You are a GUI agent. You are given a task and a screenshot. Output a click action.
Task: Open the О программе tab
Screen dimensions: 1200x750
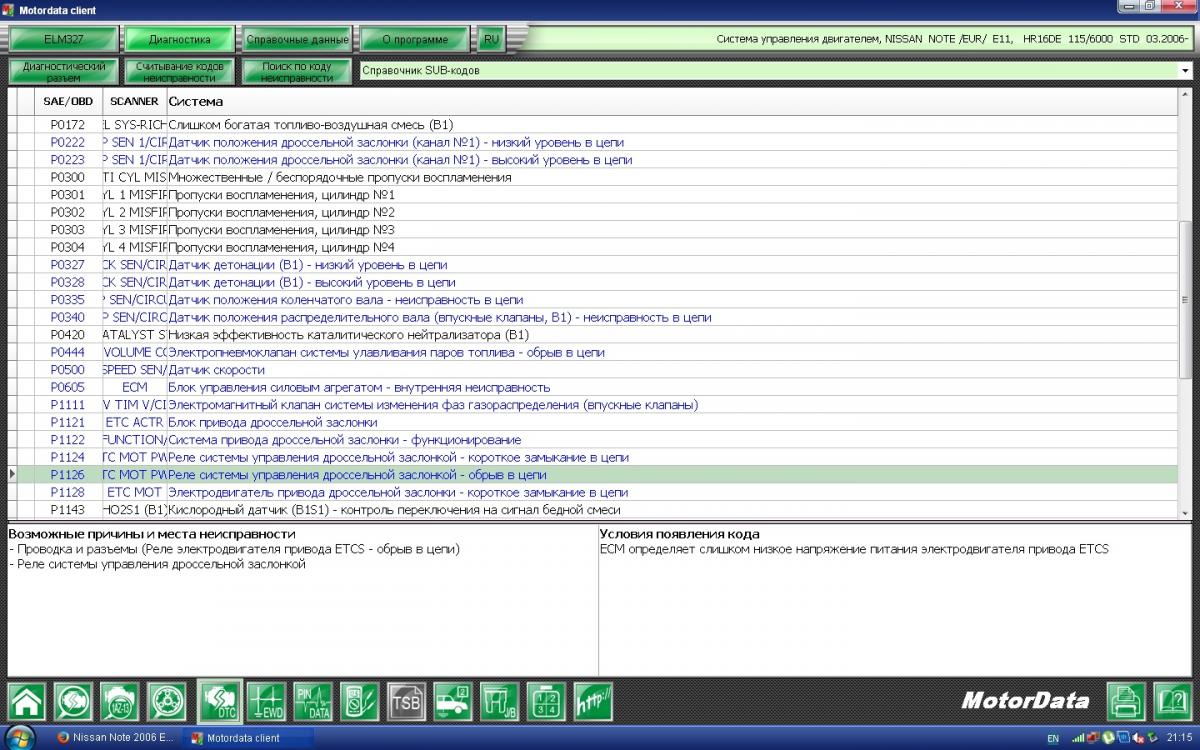click(x=414, y=40)
